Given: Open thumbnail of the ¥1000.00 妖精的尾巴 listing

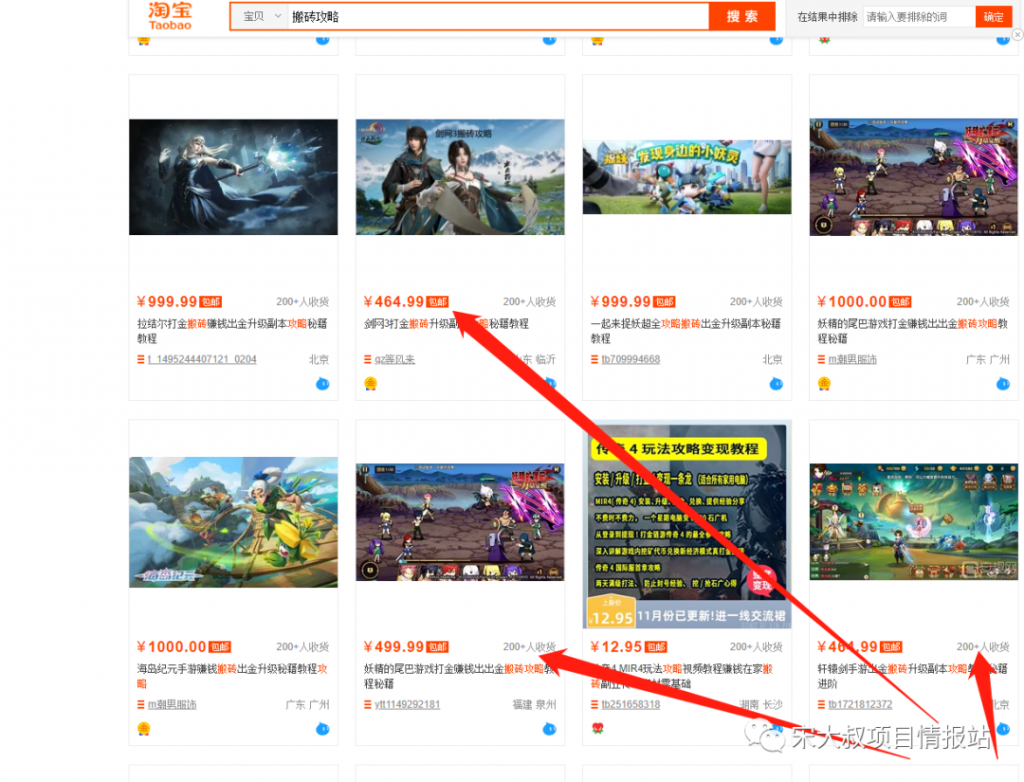Looking at the screenshot, I should (x=914, y=177).
